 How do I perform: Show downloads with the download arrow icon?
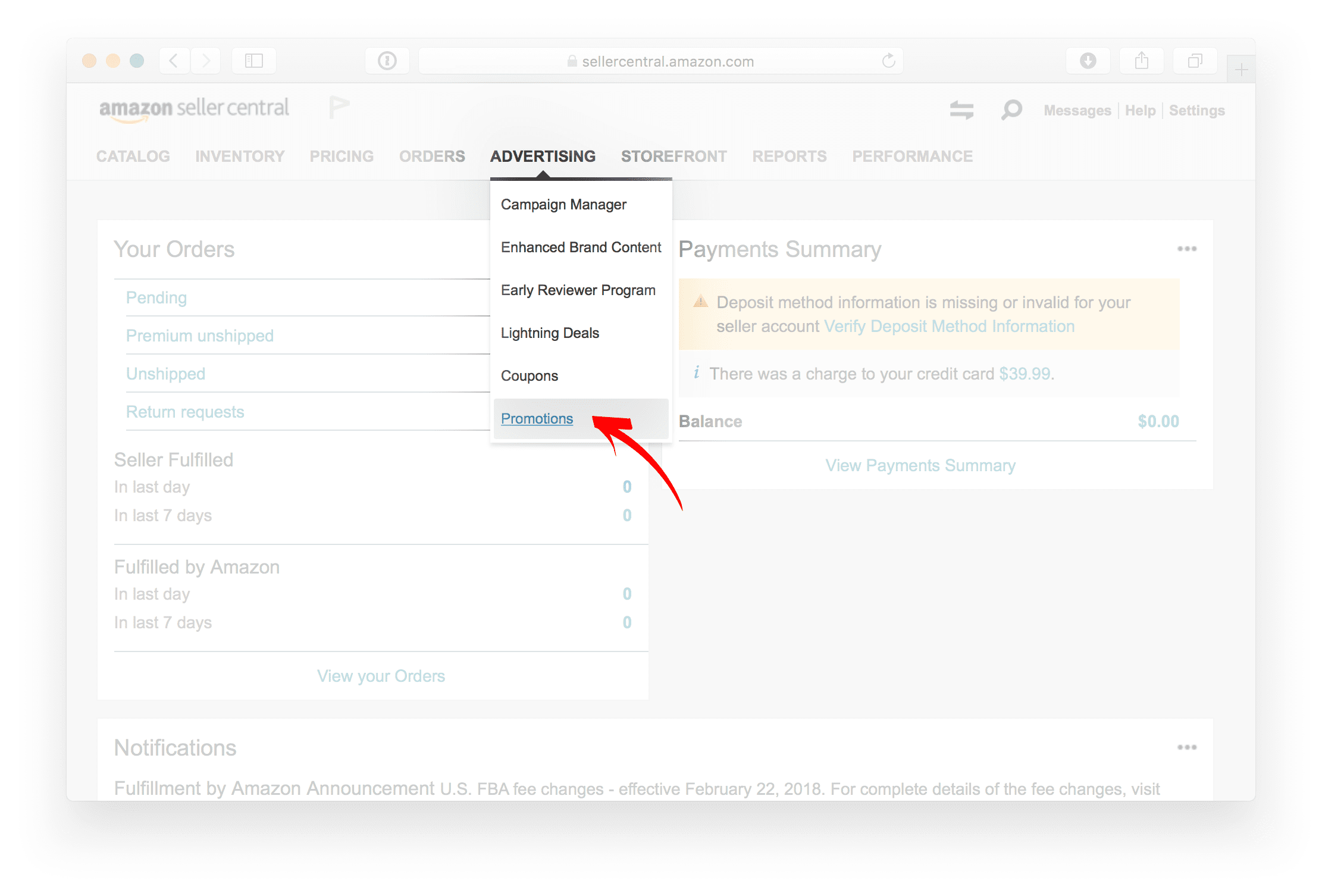(x=1088, y=61)
